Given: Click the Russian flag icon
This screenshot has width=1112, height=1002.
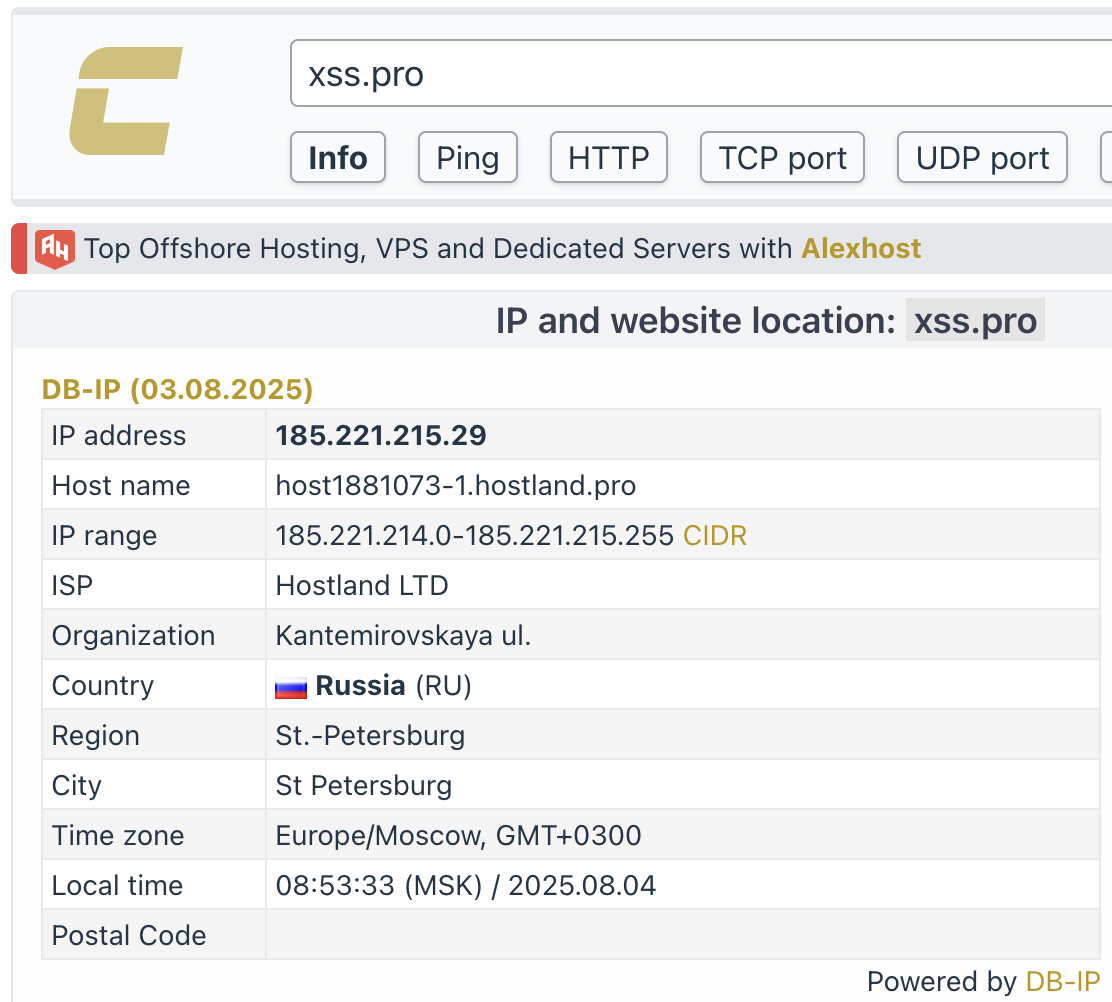Looking at the screenshot, I should click(x=291, y=687).
